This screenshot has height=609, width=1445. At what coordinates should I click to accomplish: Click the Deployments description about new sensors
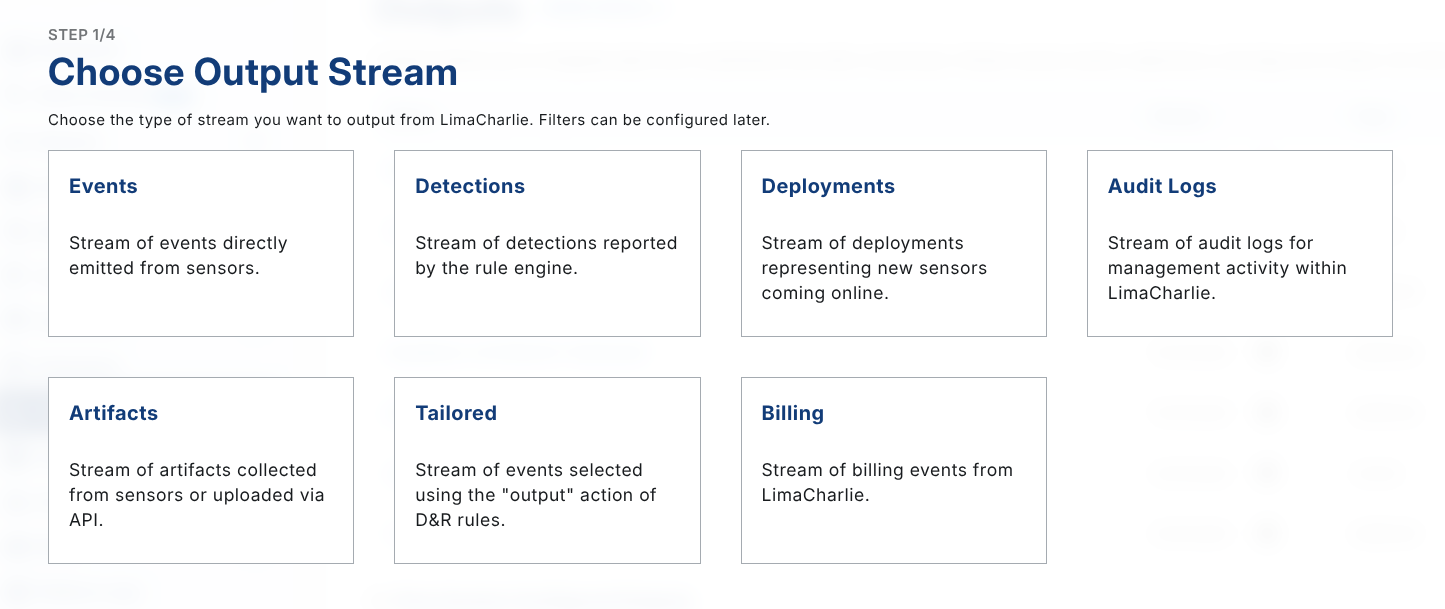[x=874, y=268]
